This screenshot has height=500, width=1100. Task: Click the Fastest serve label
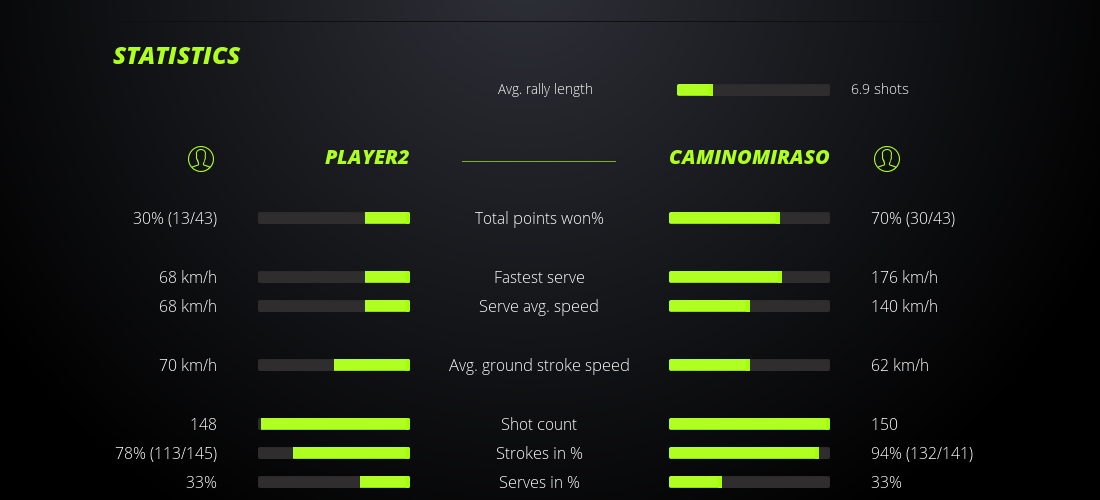coord(539,277)
